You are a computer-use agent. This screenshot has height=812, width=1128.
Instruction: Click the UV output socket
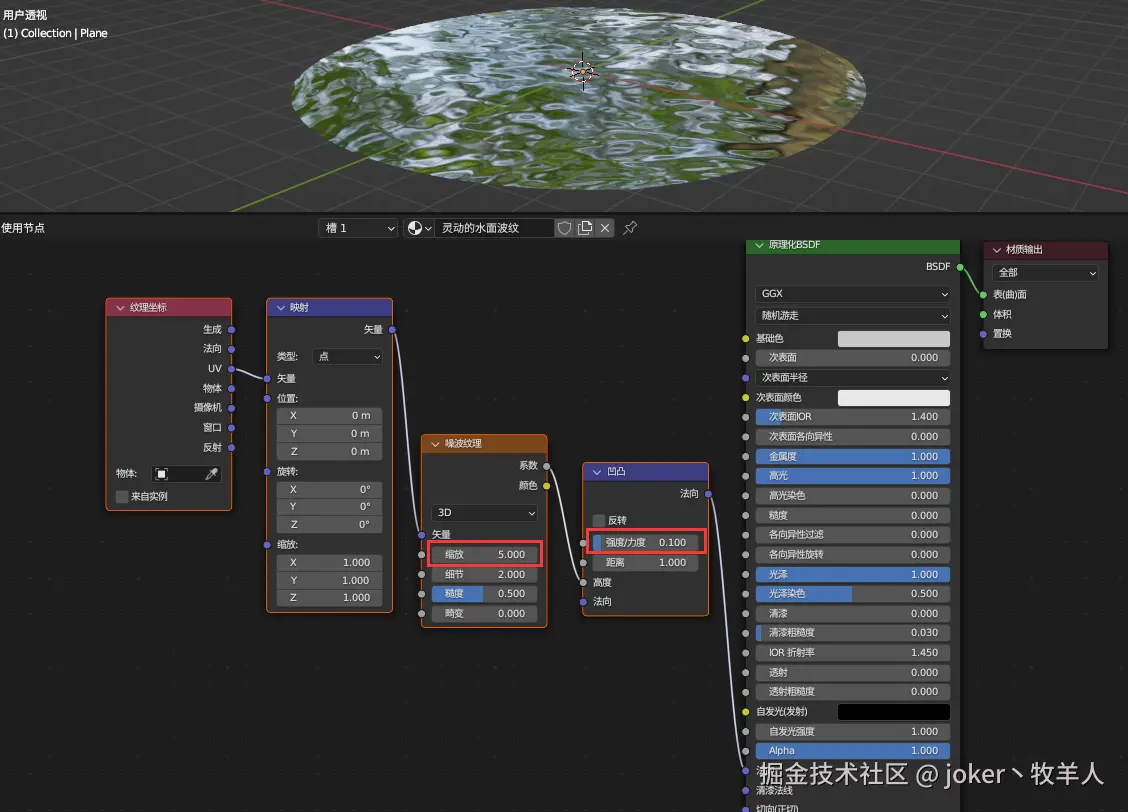[232, 369]
